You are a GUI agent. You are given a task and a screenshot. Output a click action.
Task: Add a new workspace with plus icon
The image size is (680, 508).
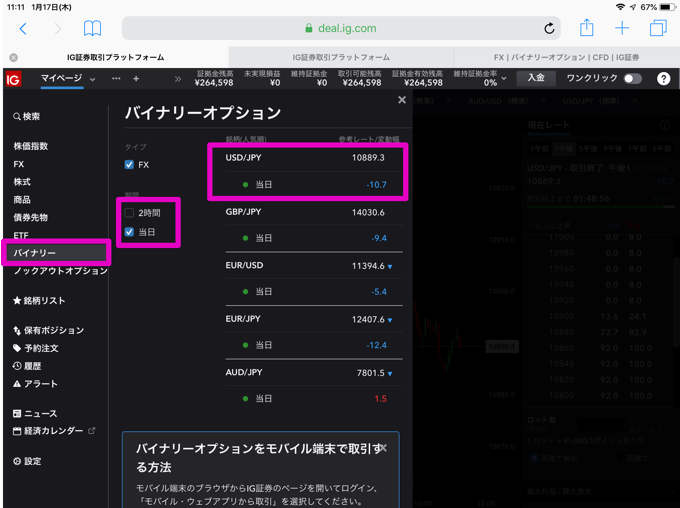coord(136,79)
